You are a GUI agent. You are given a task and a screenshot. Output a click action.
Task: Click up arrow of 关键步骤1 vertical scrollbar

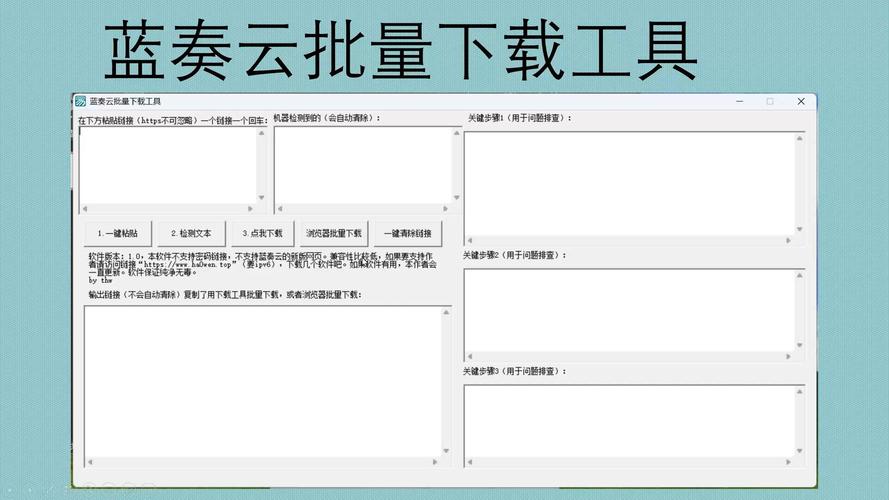pos(799,138)
